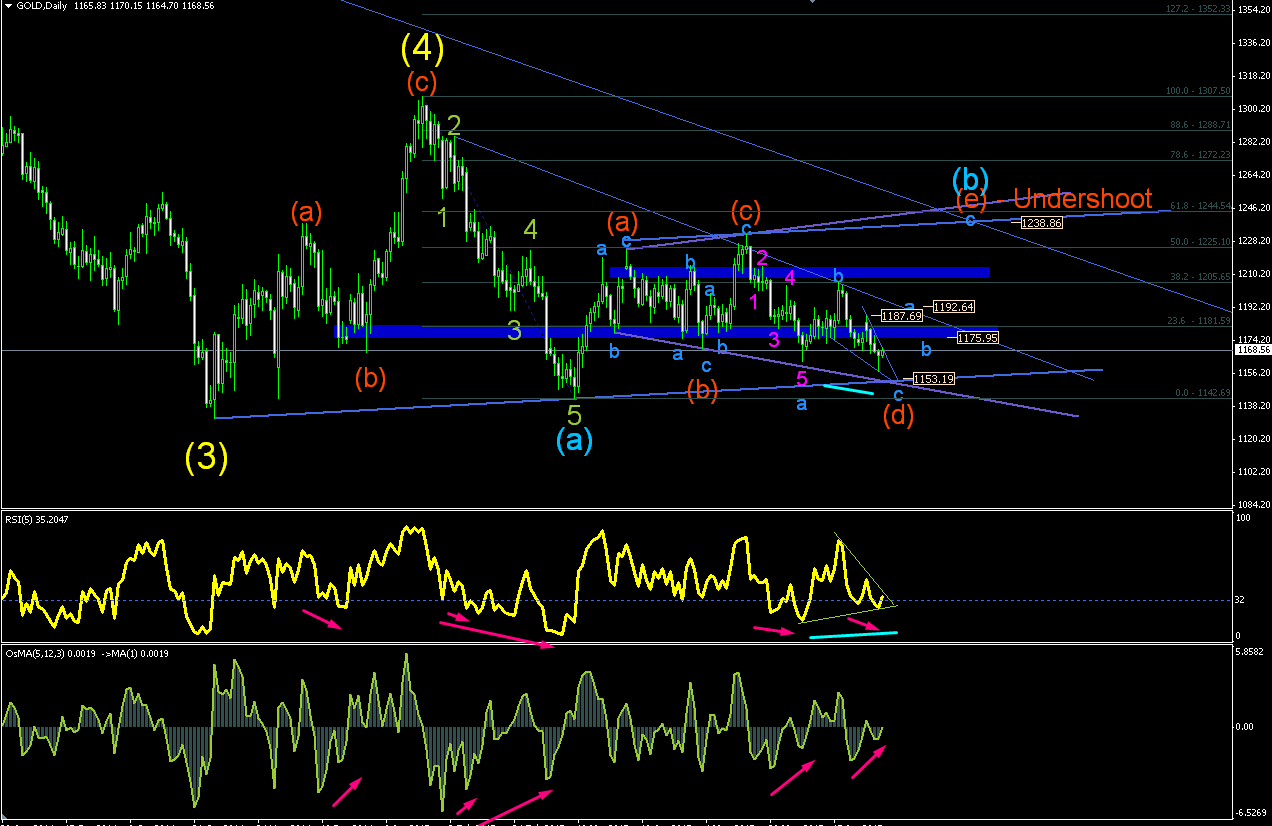Click the upper blue resistance rectangle

799,272
